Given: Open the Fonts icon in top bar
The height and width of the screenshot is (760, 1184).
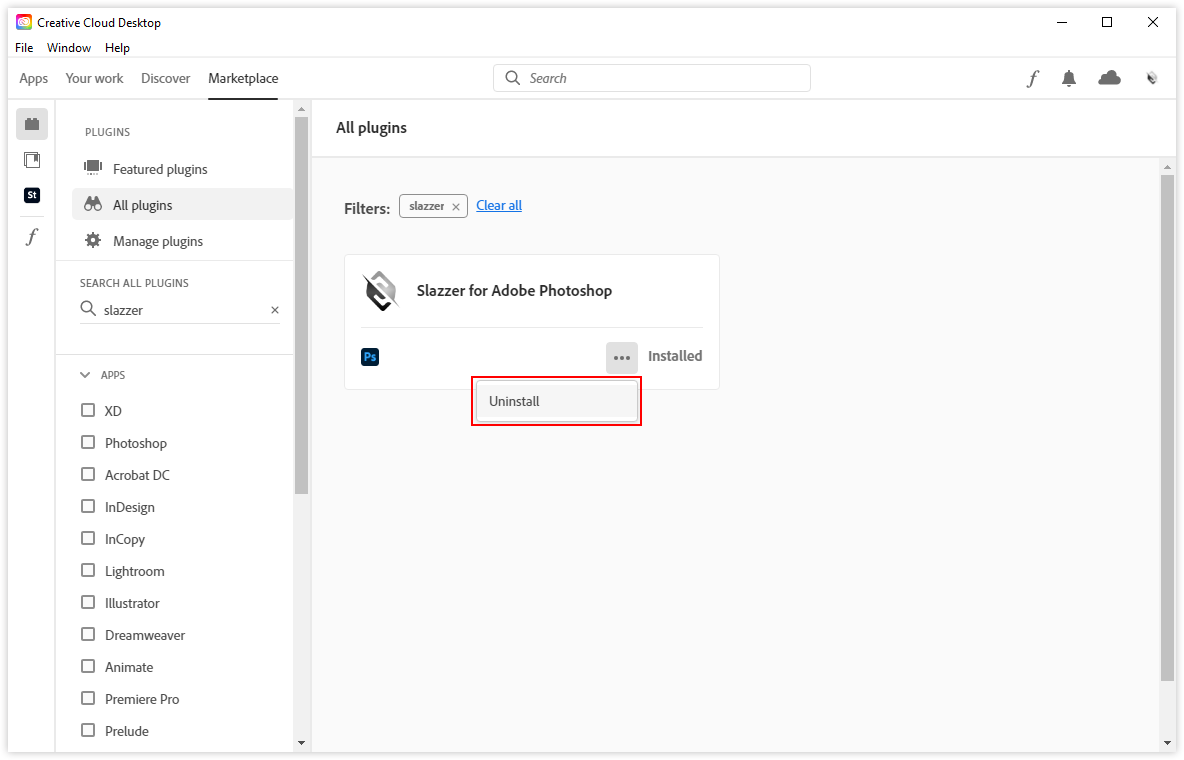Looking at the screenshot, I should [1032, 79].
